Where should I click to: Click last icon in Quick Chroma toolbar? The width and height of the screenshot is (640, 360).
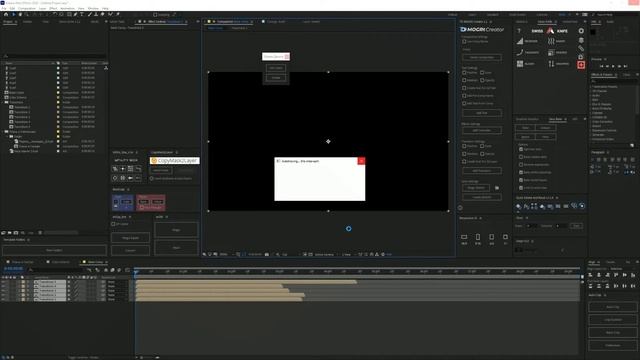tap(582, 206)
